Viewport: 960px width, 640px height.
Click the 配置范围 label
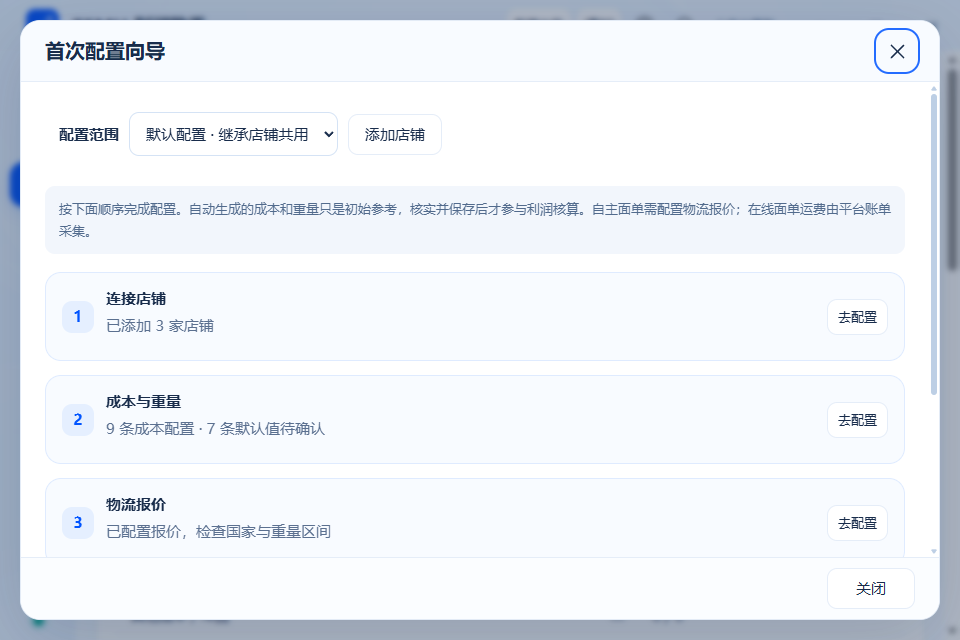(x=89, y=135)
